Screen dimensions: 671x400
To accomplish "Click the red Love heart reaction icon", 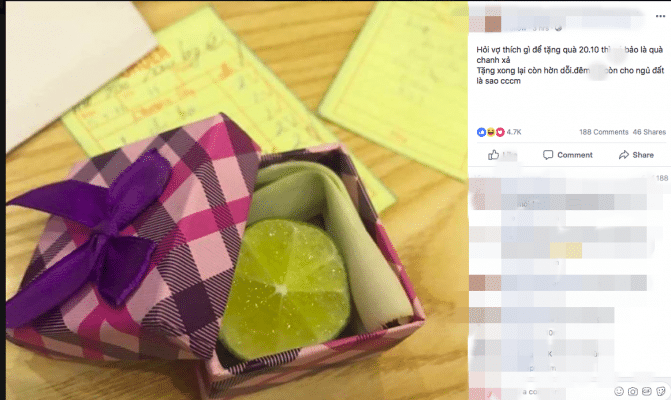I will click(x=500, y=132).
